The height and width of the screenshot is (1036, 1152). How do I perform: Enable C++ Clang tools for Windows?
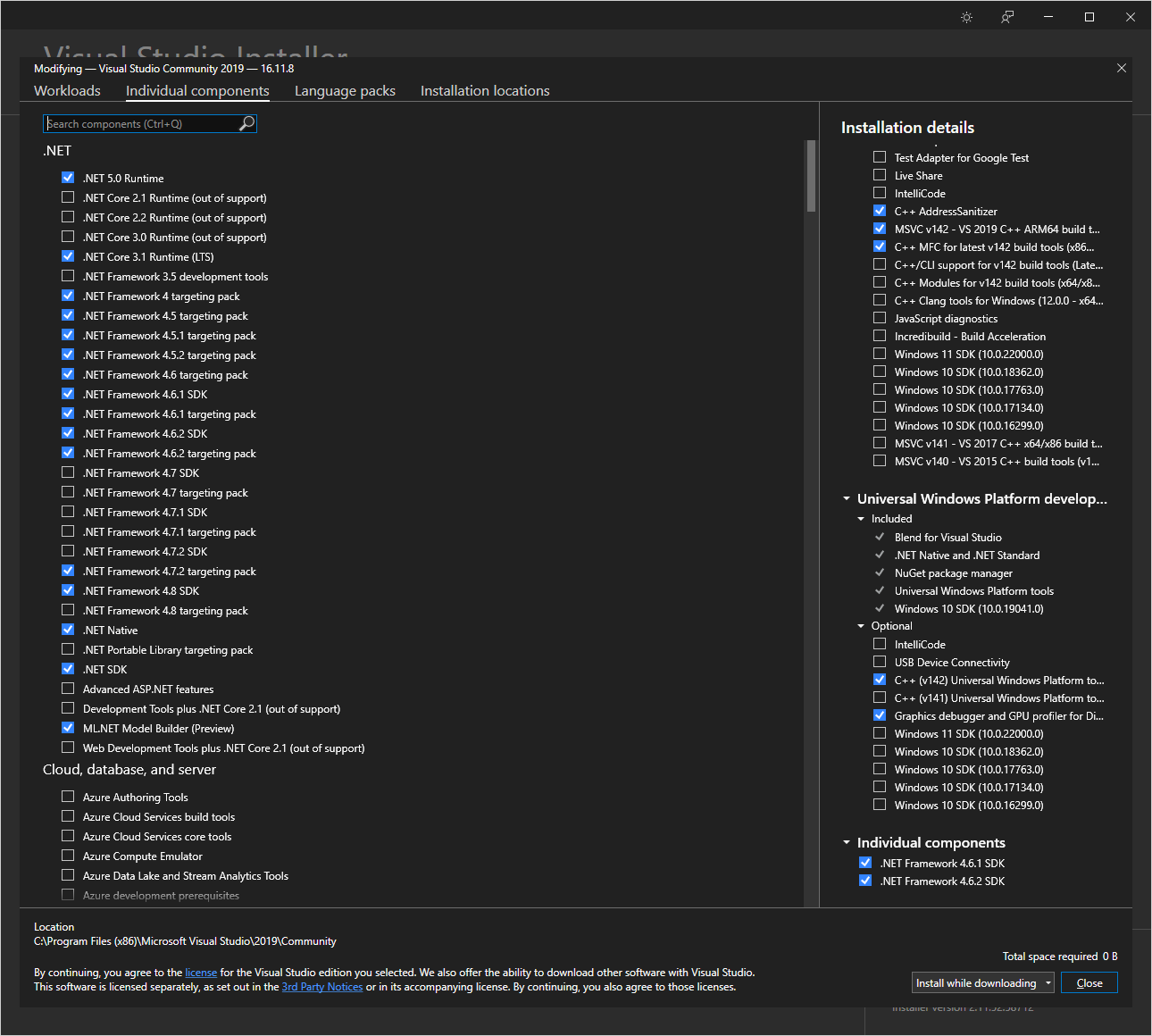tap(880, 300)
